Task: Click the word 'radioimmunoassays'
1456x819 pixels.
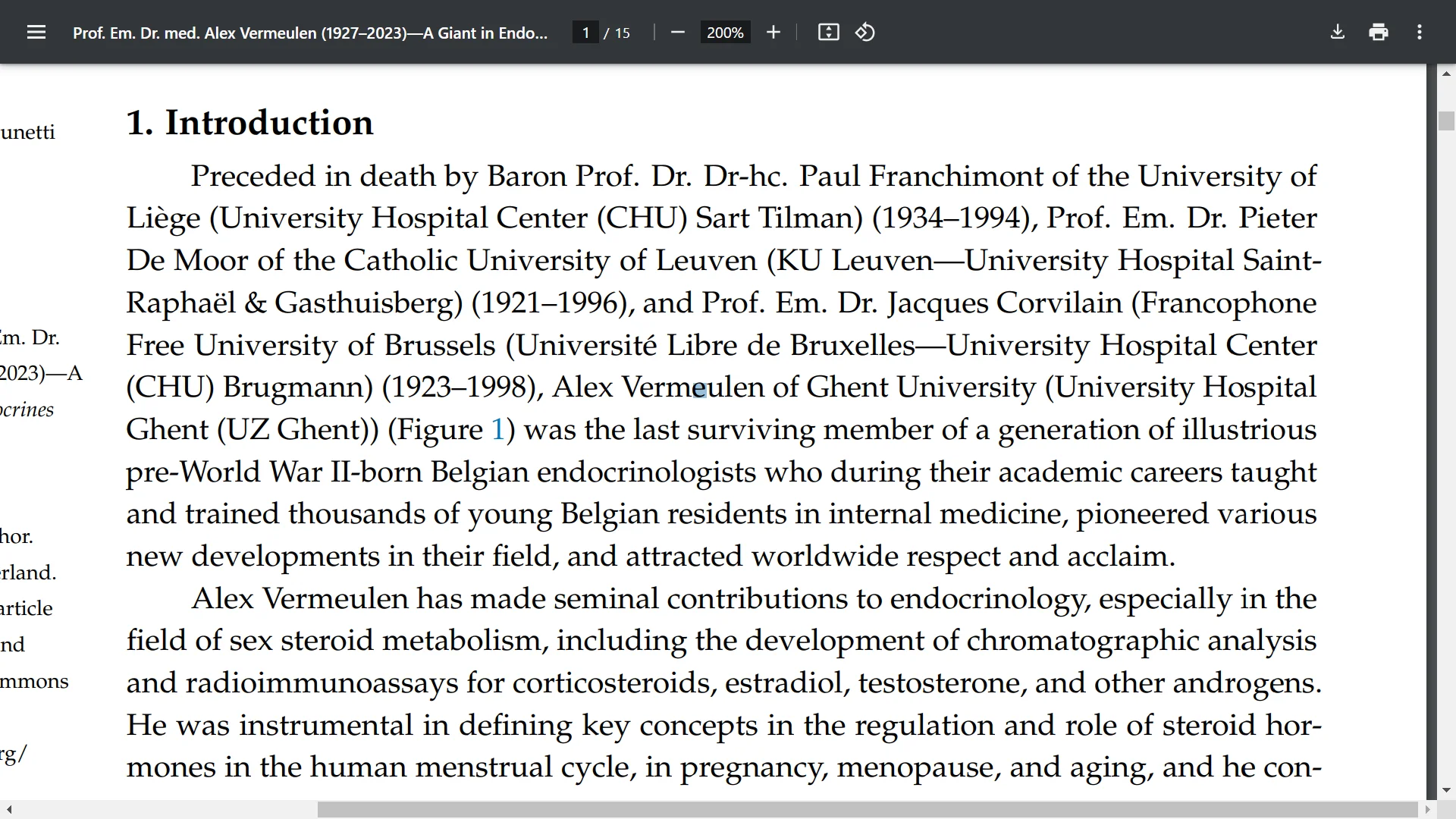Action: 322,684
